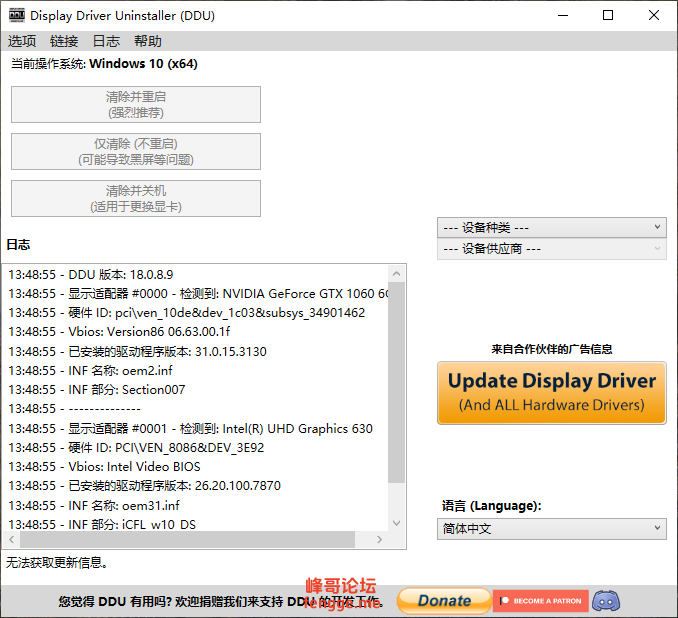Screen dimensions: 678x618
Task: Expand the 设备供应商 dropdown
Action: (551, 249)
